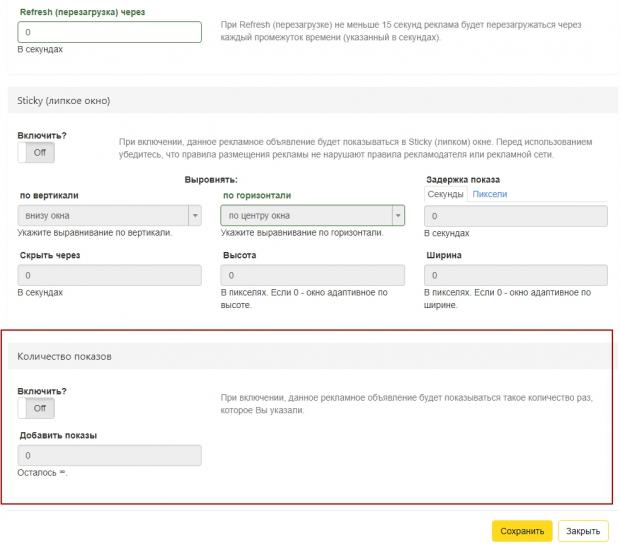Toggle the Sticky window Включить switch
620x560 pixels.
click(x=36, y=153)
